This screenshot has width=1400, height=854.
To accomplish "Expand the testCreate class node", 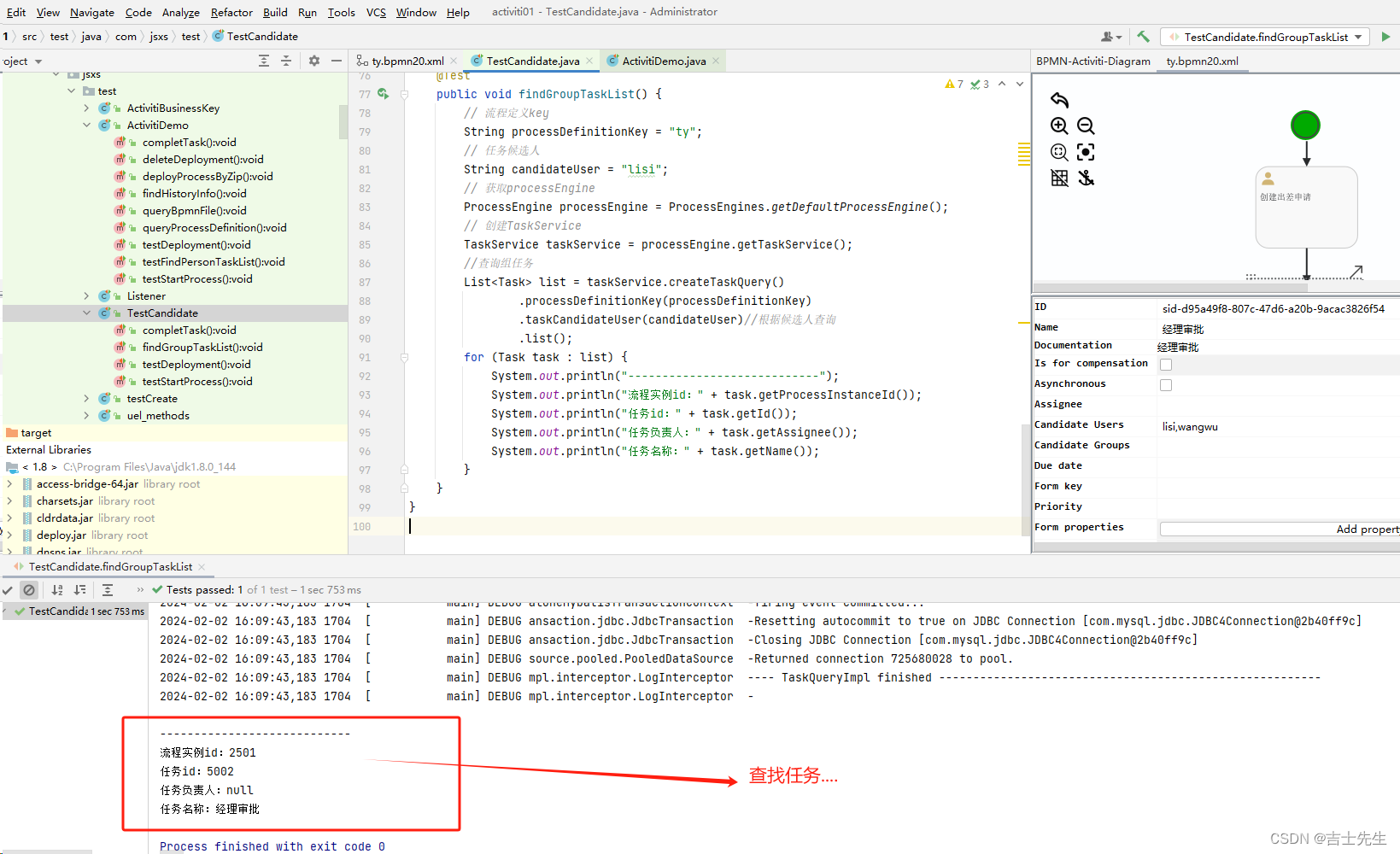I will [x=86, y=399].
